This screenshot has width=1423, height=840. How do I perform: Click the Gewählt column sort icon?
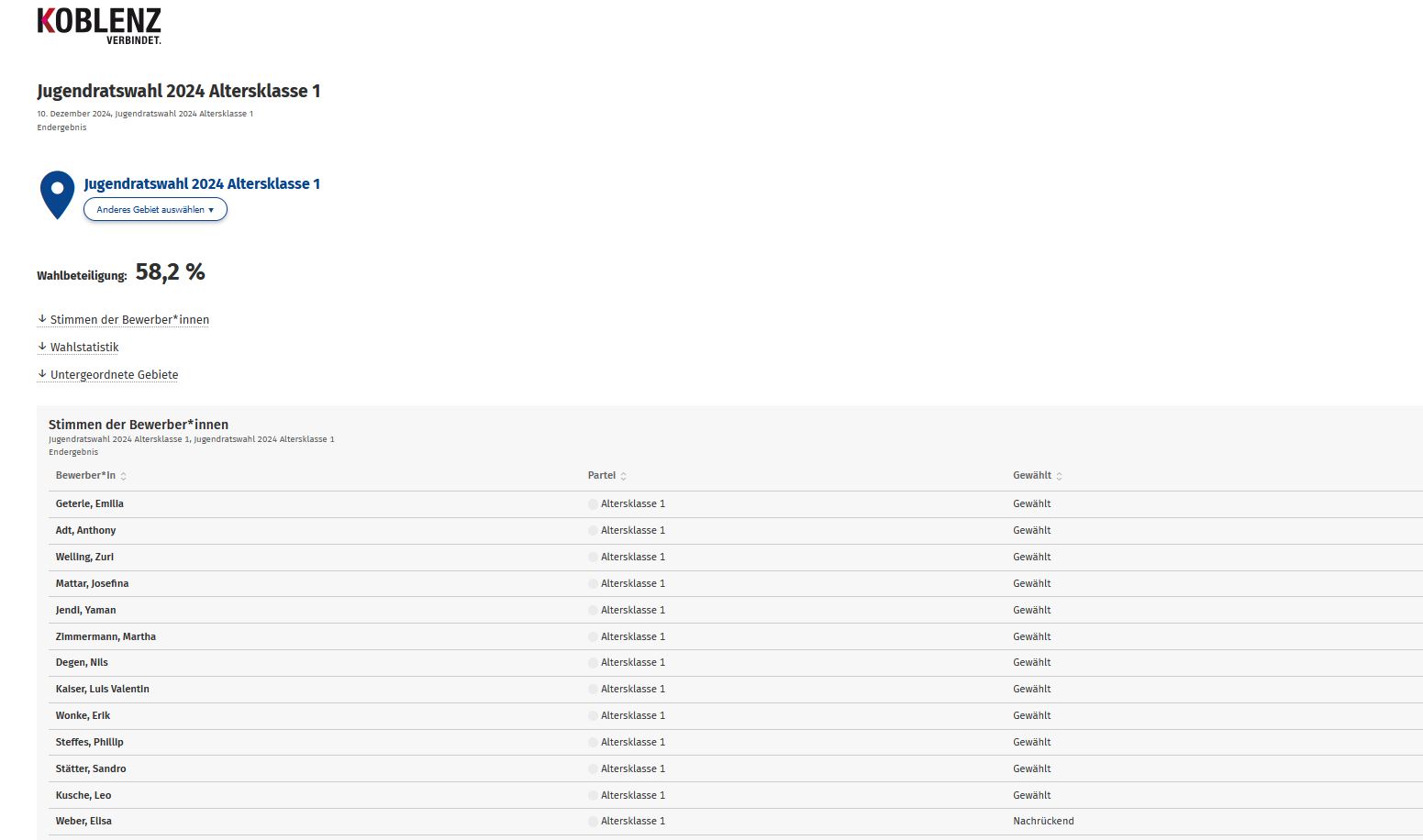pos(1060,476)
